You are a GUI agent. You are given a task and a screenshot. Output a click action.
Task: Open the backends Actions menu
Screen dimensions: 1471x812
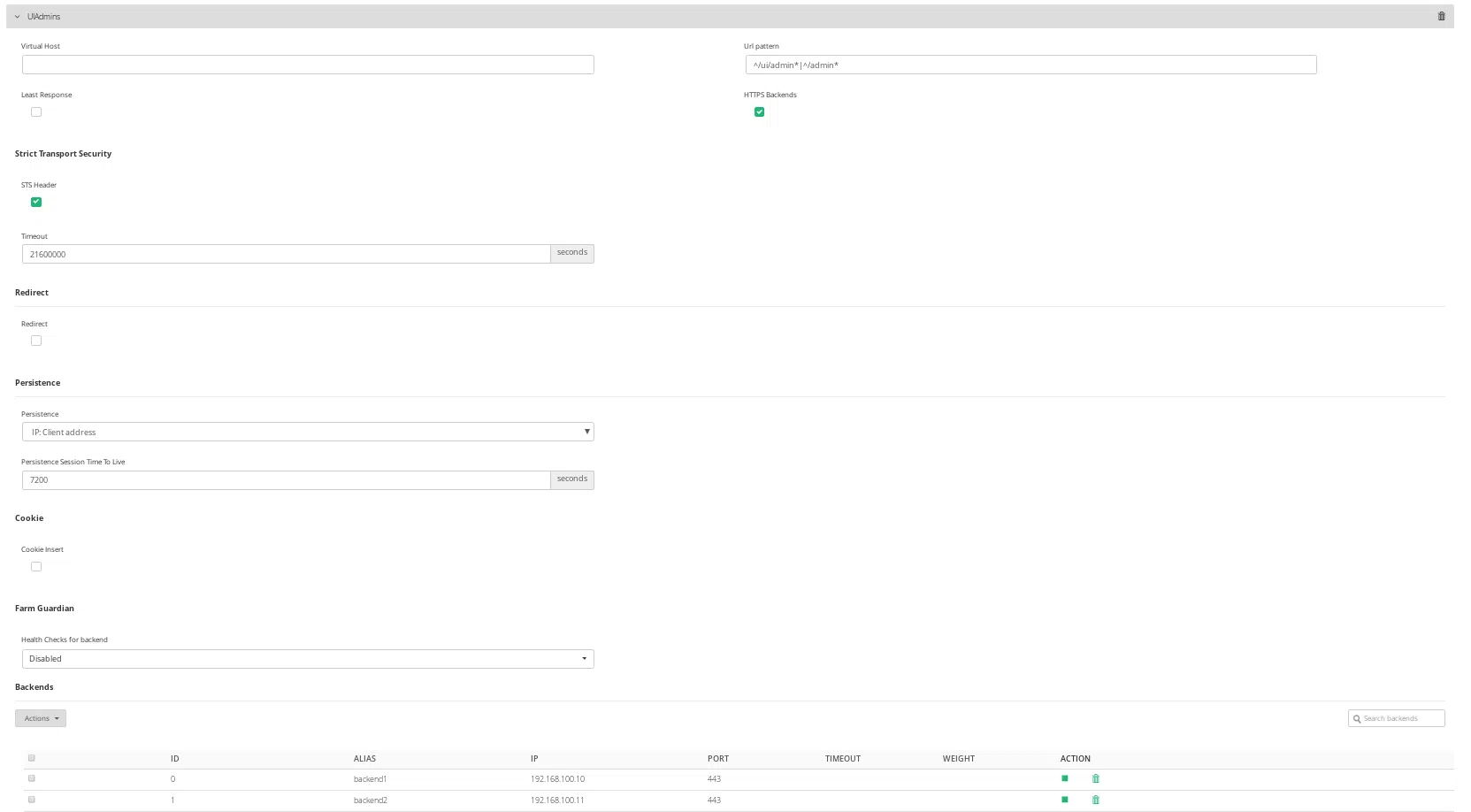point(41,718)
